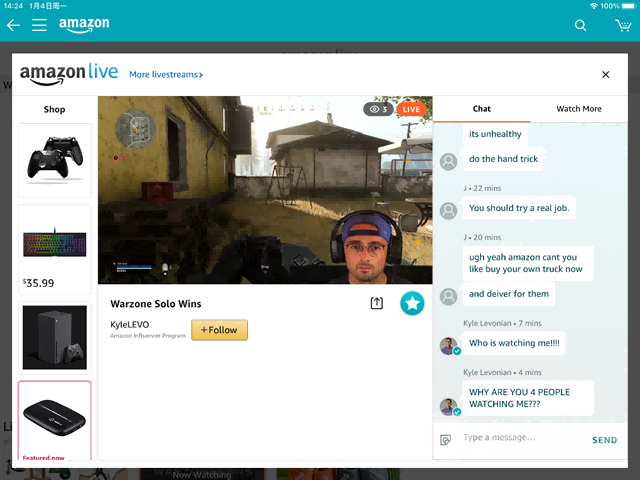Viewport: 640px width, 480px height.
Task: Open the shopping cart
Action: 623,26
